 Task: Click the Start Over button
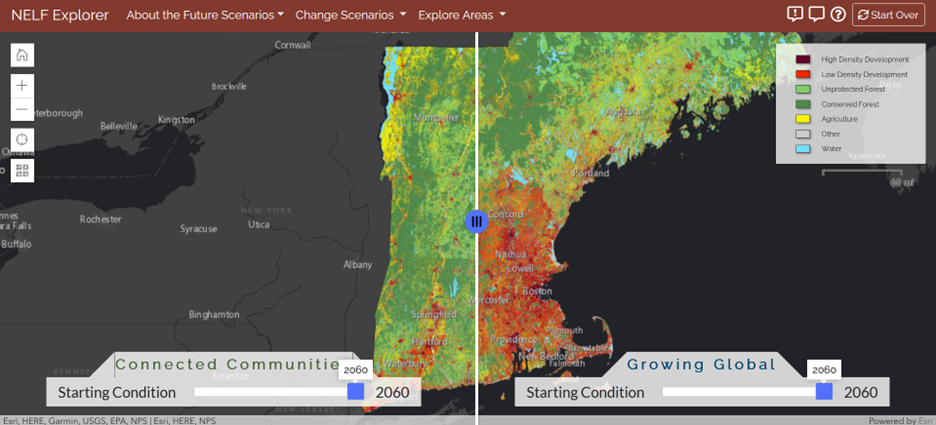click(x=888, y=15)
